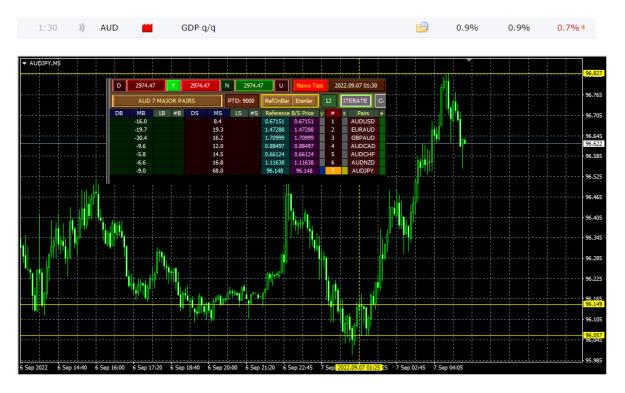Click the 1.47288 purple price cell

point(304,130)
